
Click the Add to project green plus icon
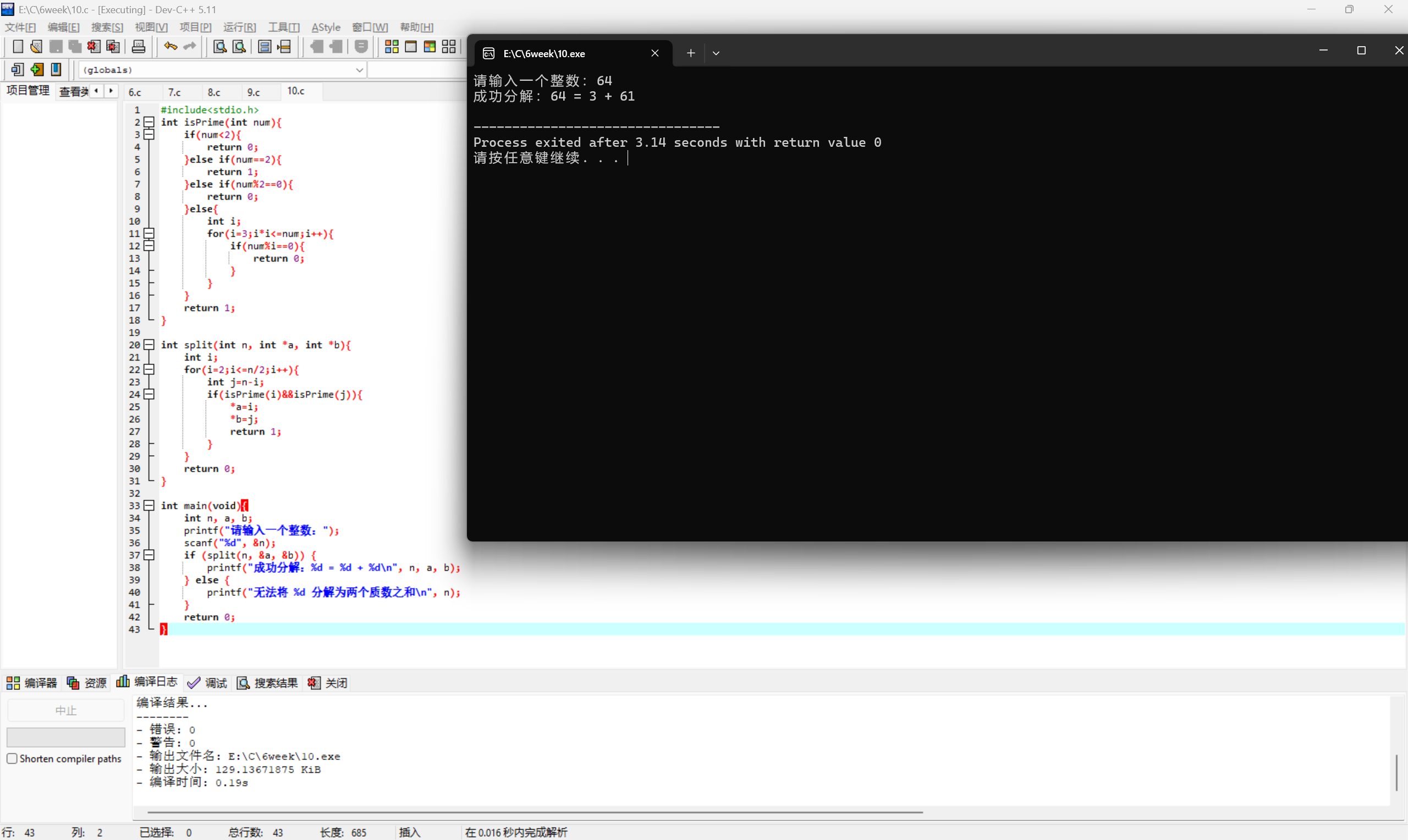pos(37,70)
